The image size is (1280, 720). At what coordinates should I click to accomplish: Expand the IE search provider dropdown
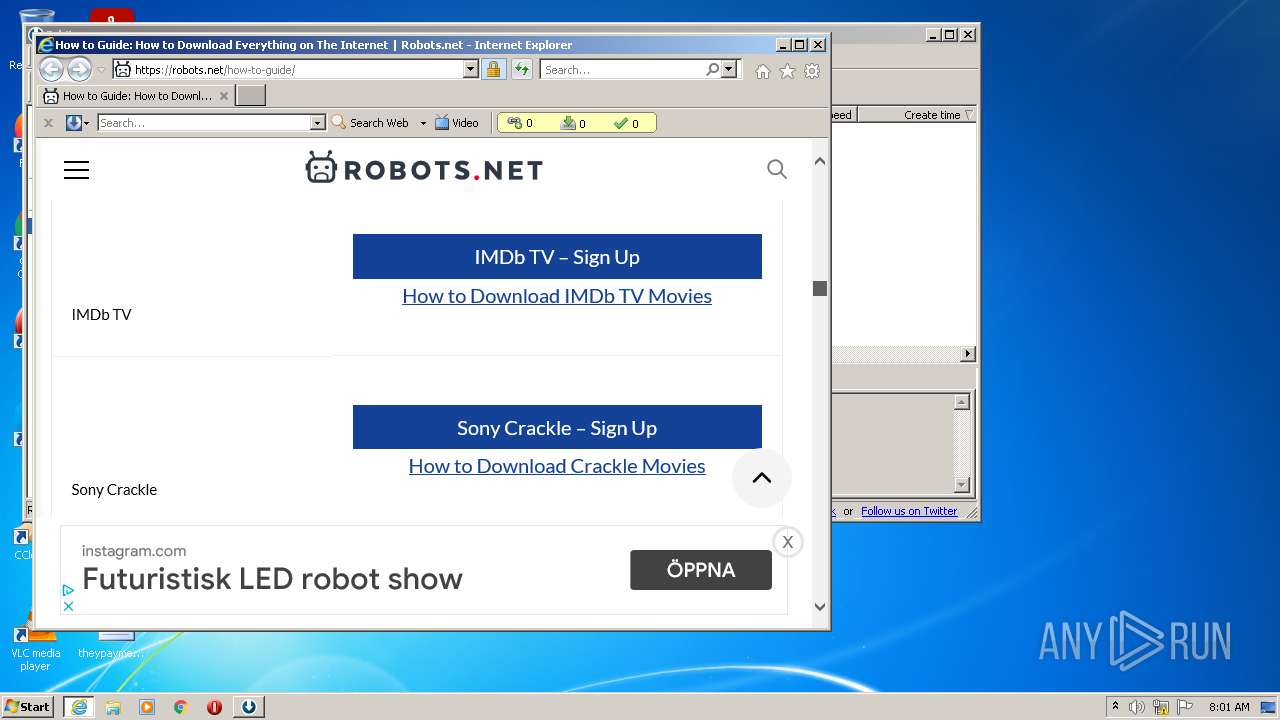(x=729, y=69)
